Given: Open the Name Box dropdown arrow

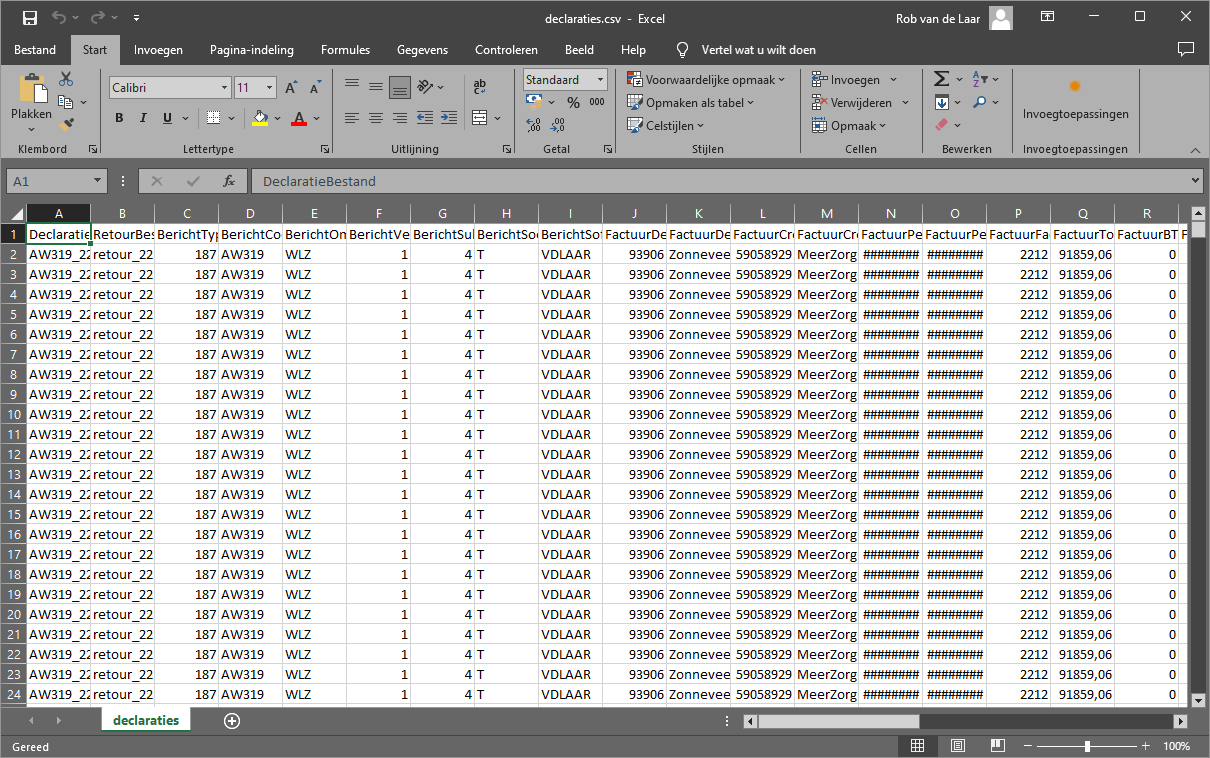Looking at the screenshot, I should pos(97,181).
